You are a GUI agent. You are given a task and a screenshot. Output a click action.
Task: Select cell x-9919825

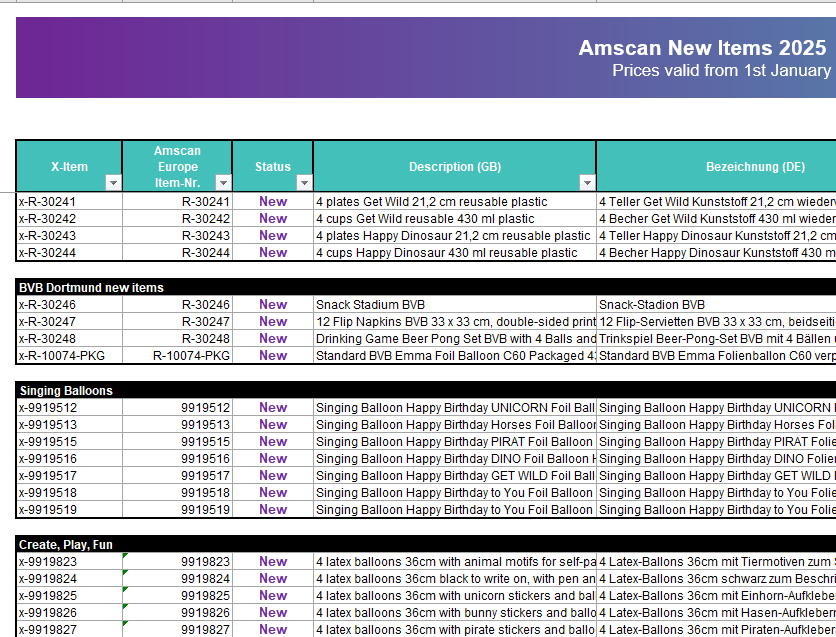point(69,595)
